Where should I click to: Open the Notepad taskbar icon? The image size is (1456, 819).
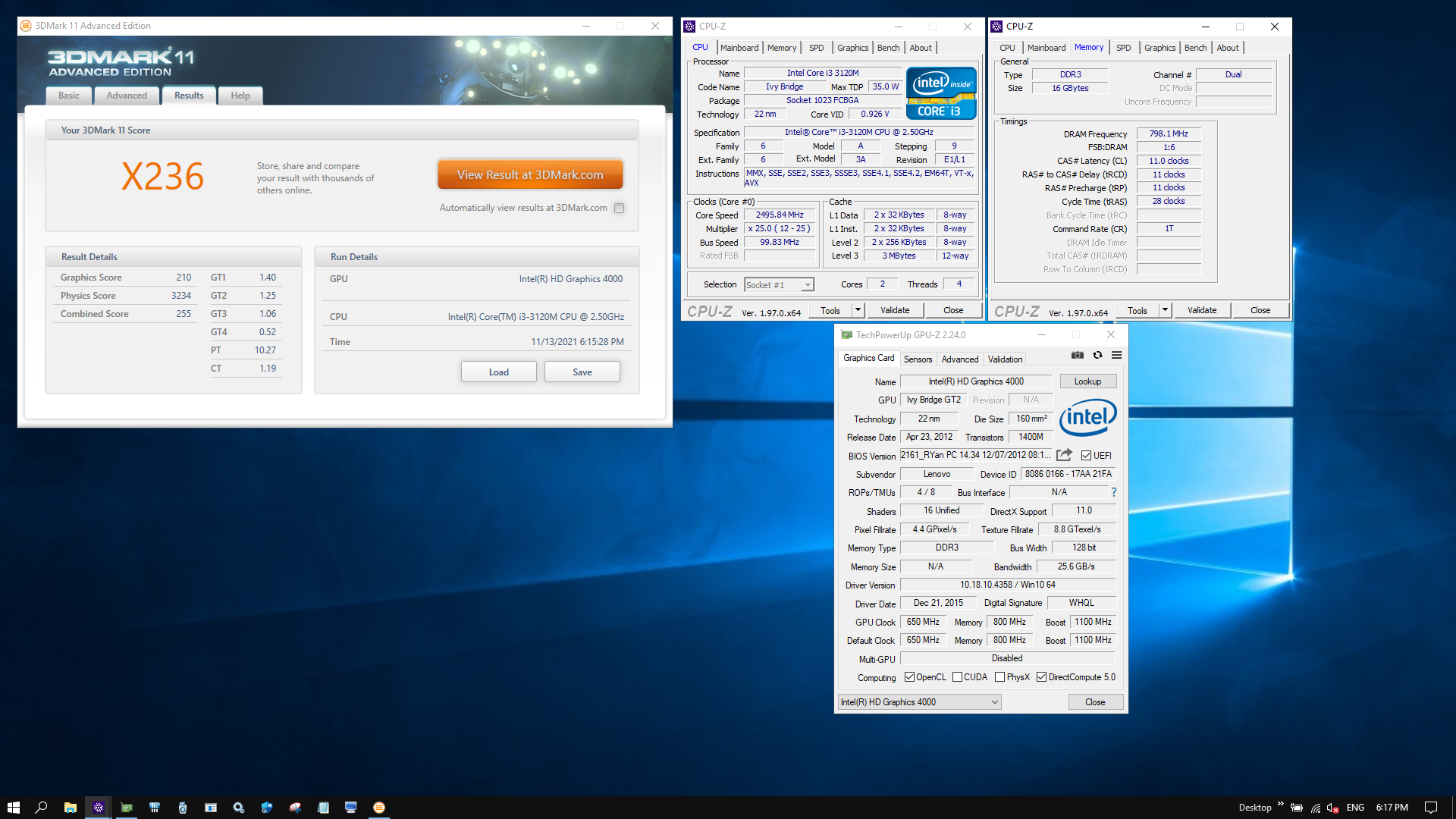click(322, 808)
